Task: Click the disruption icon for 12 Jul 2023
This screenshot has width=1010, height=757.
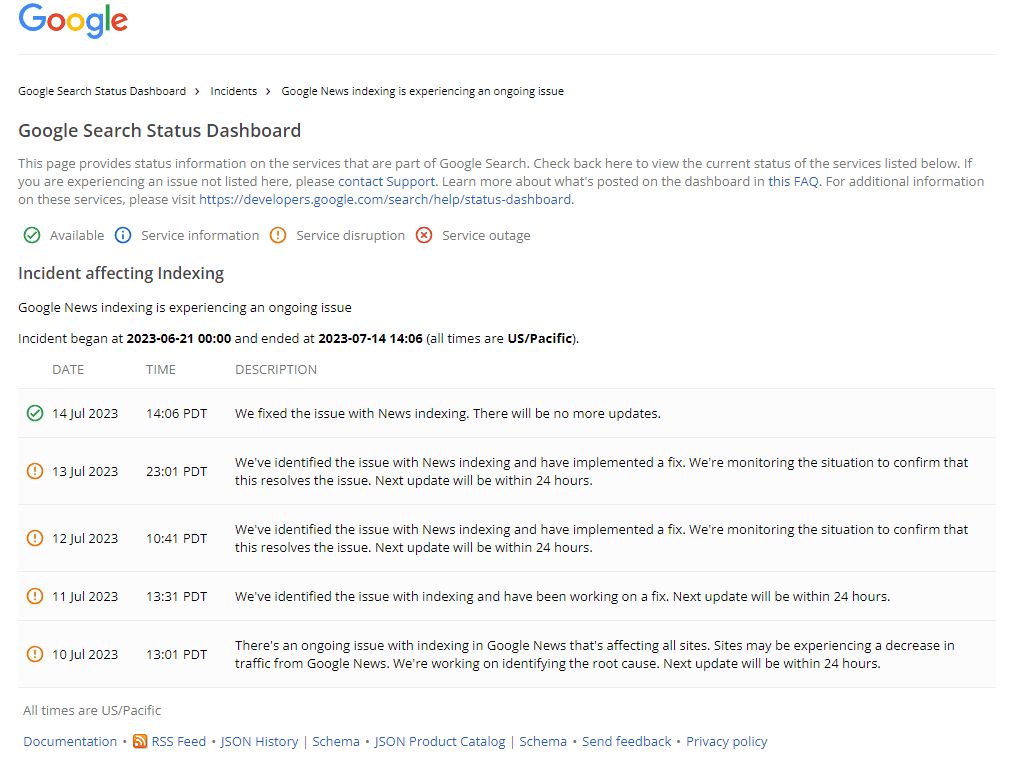Action: coord(35,538)
